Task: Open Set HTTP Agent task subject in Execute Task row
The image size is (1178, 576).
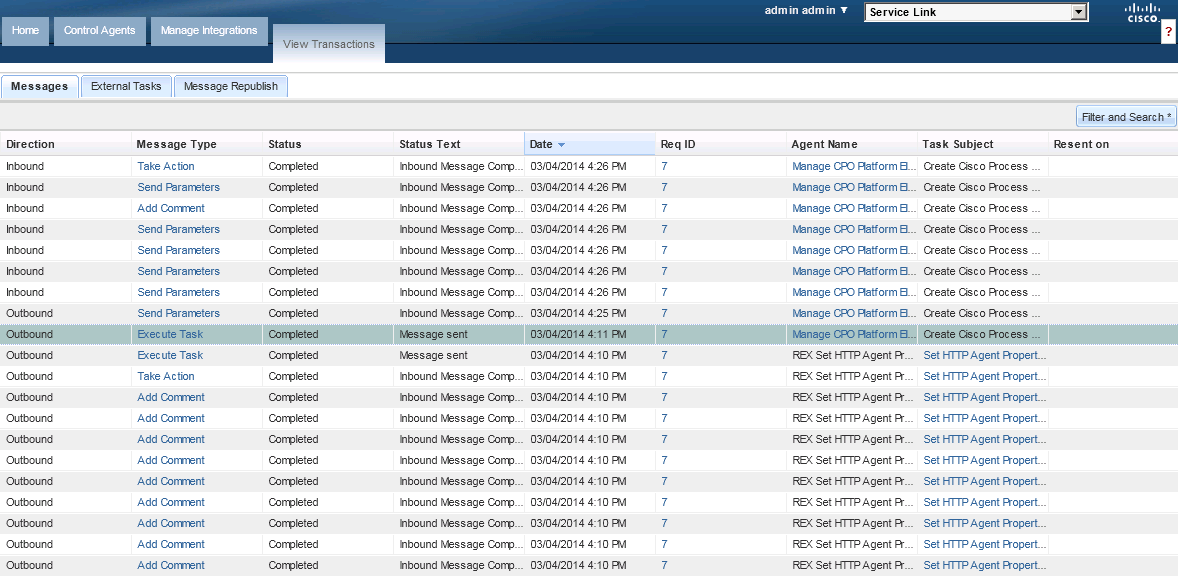Action: (x=985, y=355)
